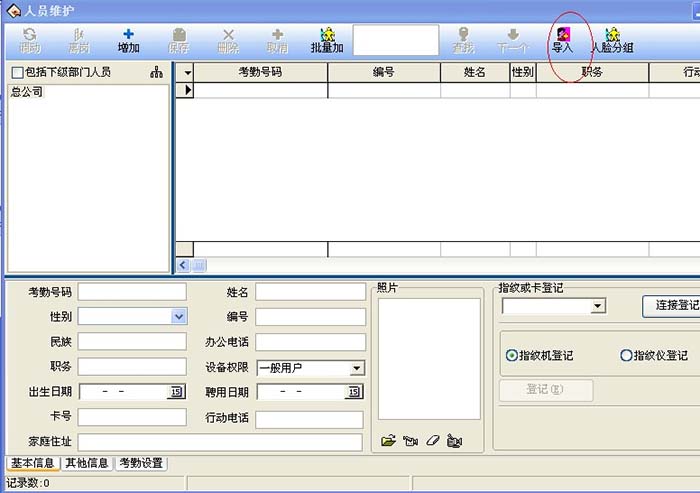Click the 查找 search toolbar icon
The height and width of the screenshot is (493, 700).
tap(463, 41)
